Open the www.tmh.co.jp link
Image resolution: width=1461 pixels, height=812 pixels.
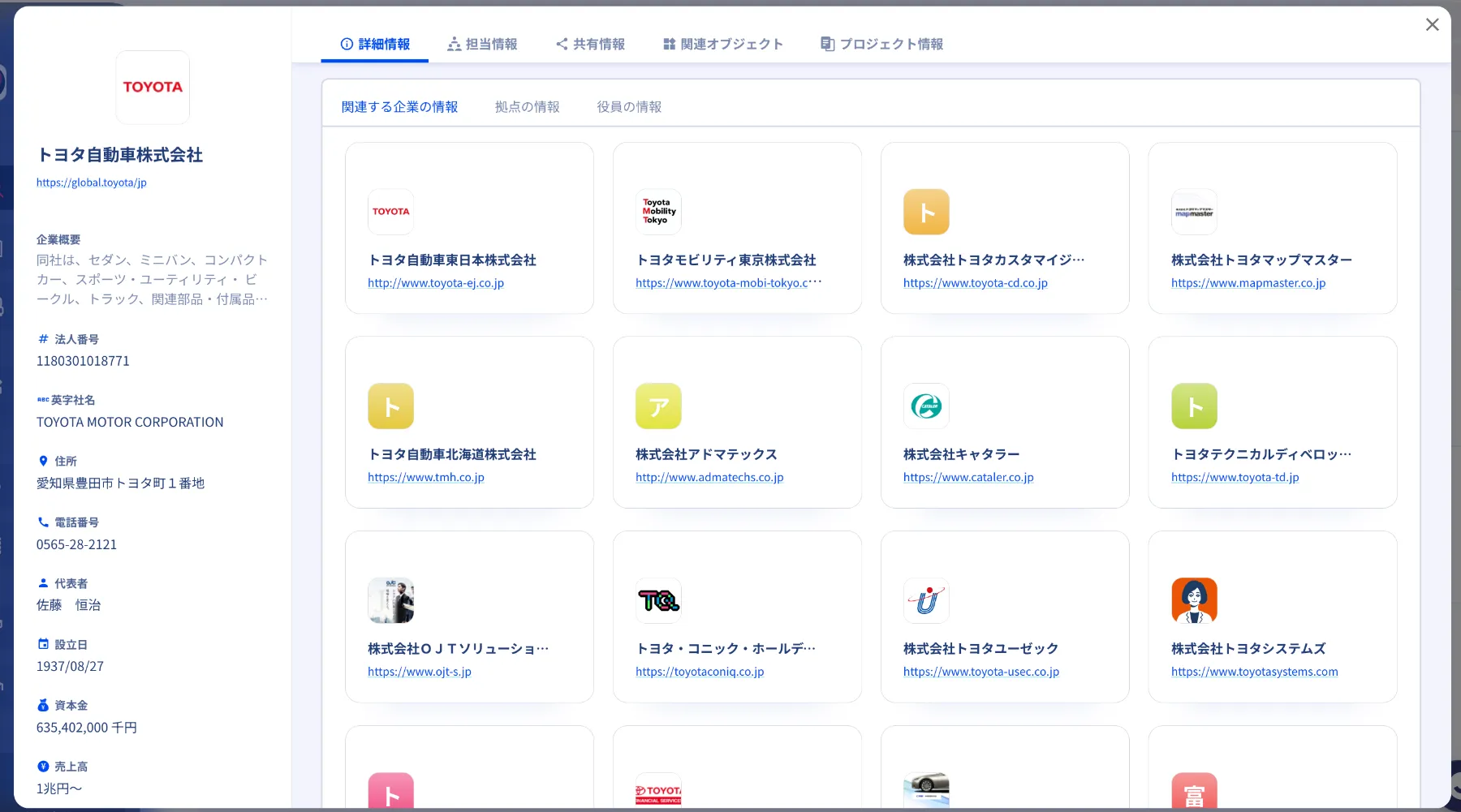(x=426, y=478)
